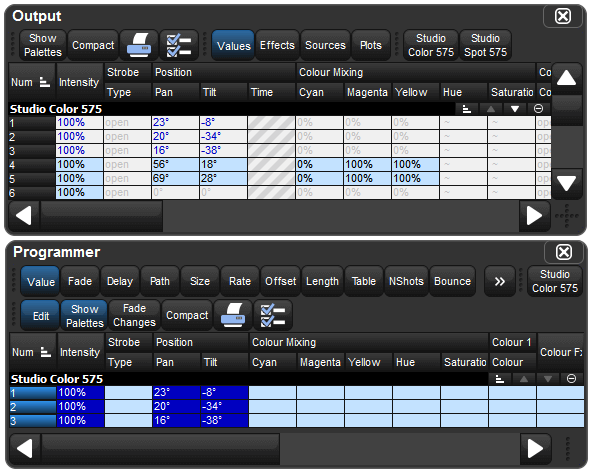Click up triangle on Output Studio Color 575 group bar
Image resolution: width=592 pixels, height=472 pixels.
491,109
